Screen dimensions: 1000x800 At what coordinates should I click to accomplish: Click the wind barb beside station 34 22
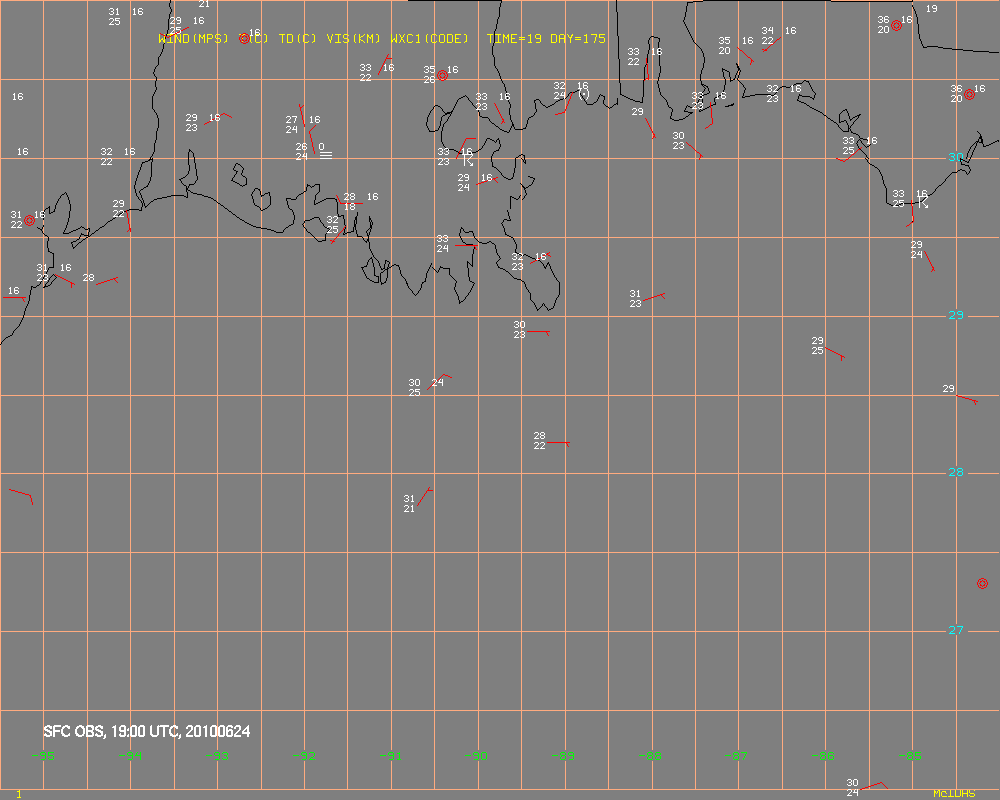pos(772,44)
